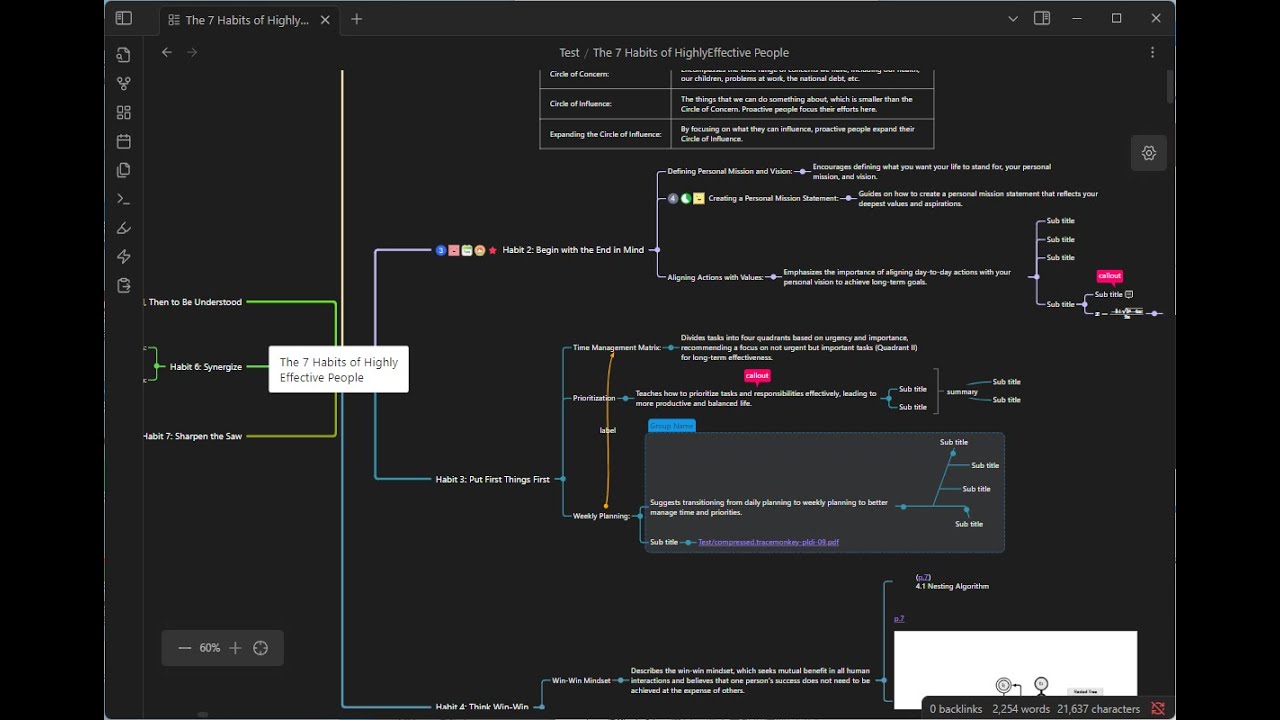Collapse Weekly Planning node dot

640,516
